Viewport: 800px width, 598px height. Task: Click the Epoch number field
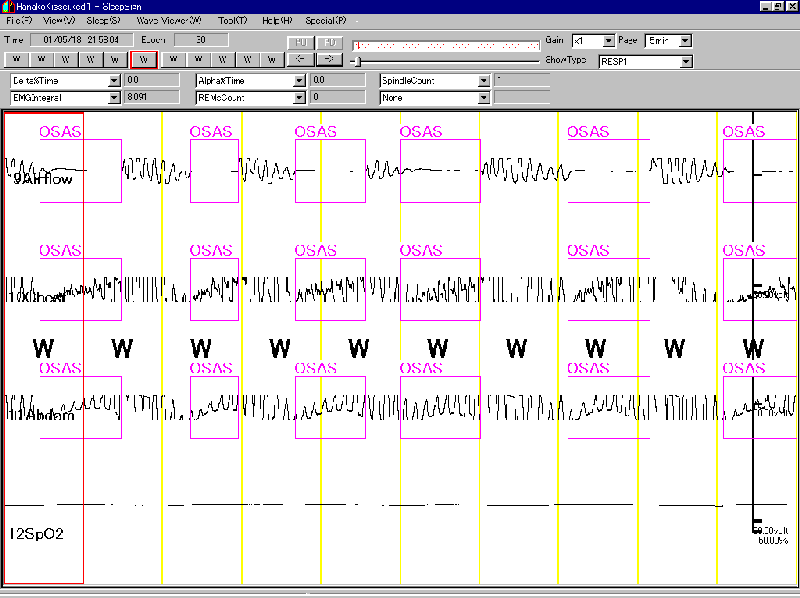click(201, 40)
